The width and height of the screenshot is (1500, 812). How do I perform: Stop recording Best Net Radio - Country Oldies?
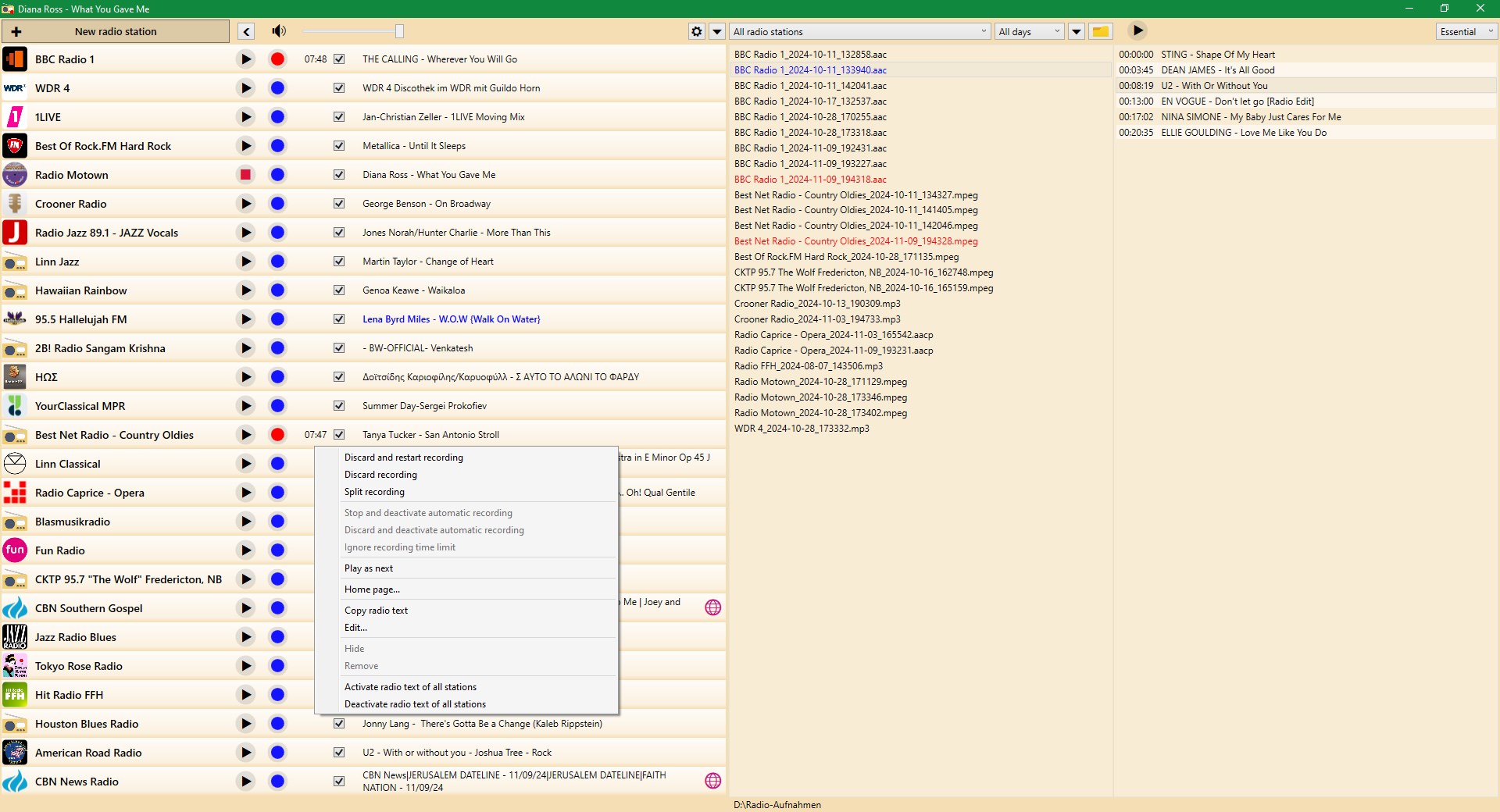point(277,435)
